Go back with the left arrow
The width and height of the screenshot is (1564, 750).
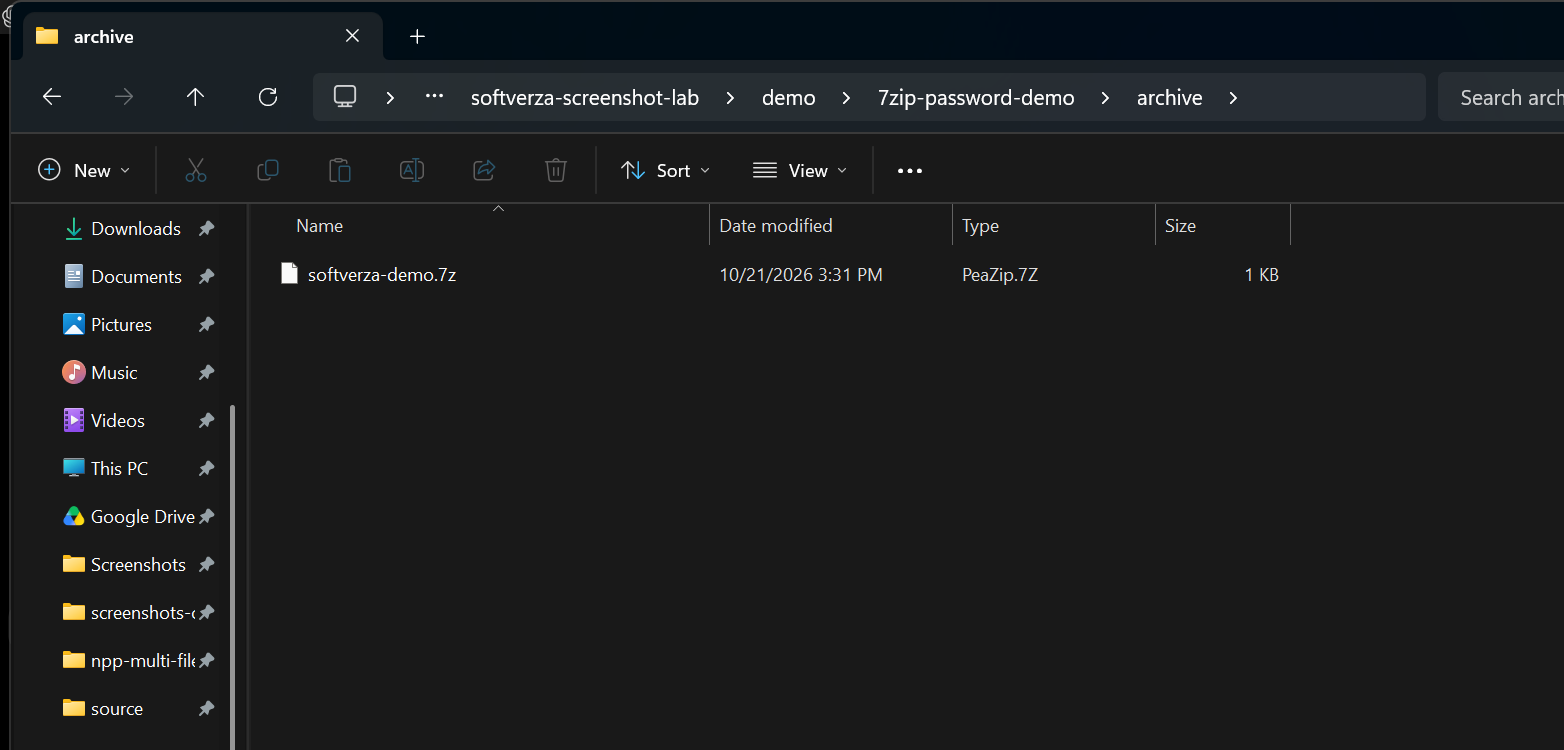coord(52,97)
